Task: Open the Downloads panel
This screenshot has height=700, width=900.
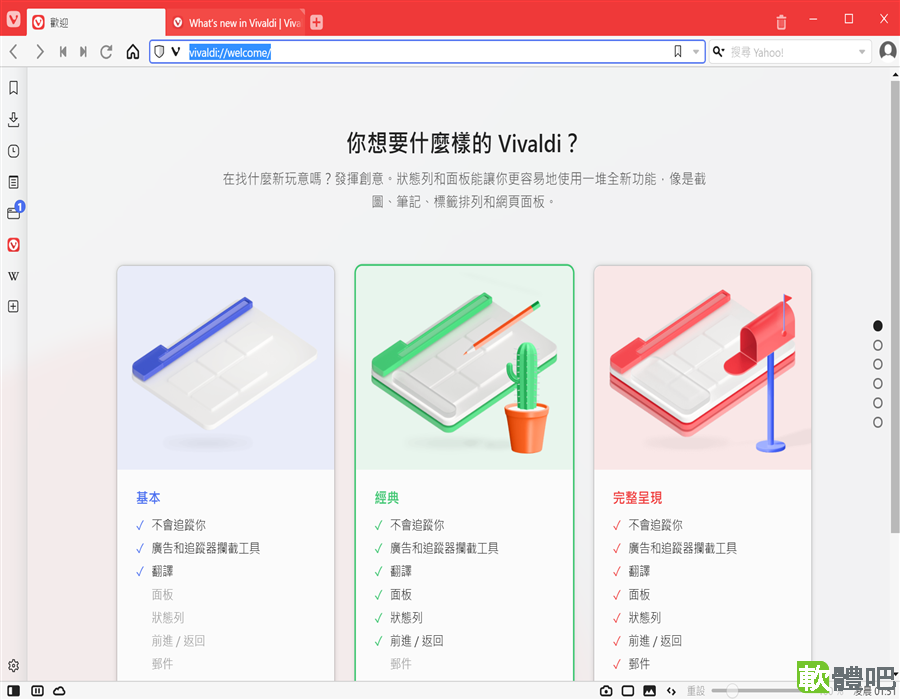Action: coord(13,119)
